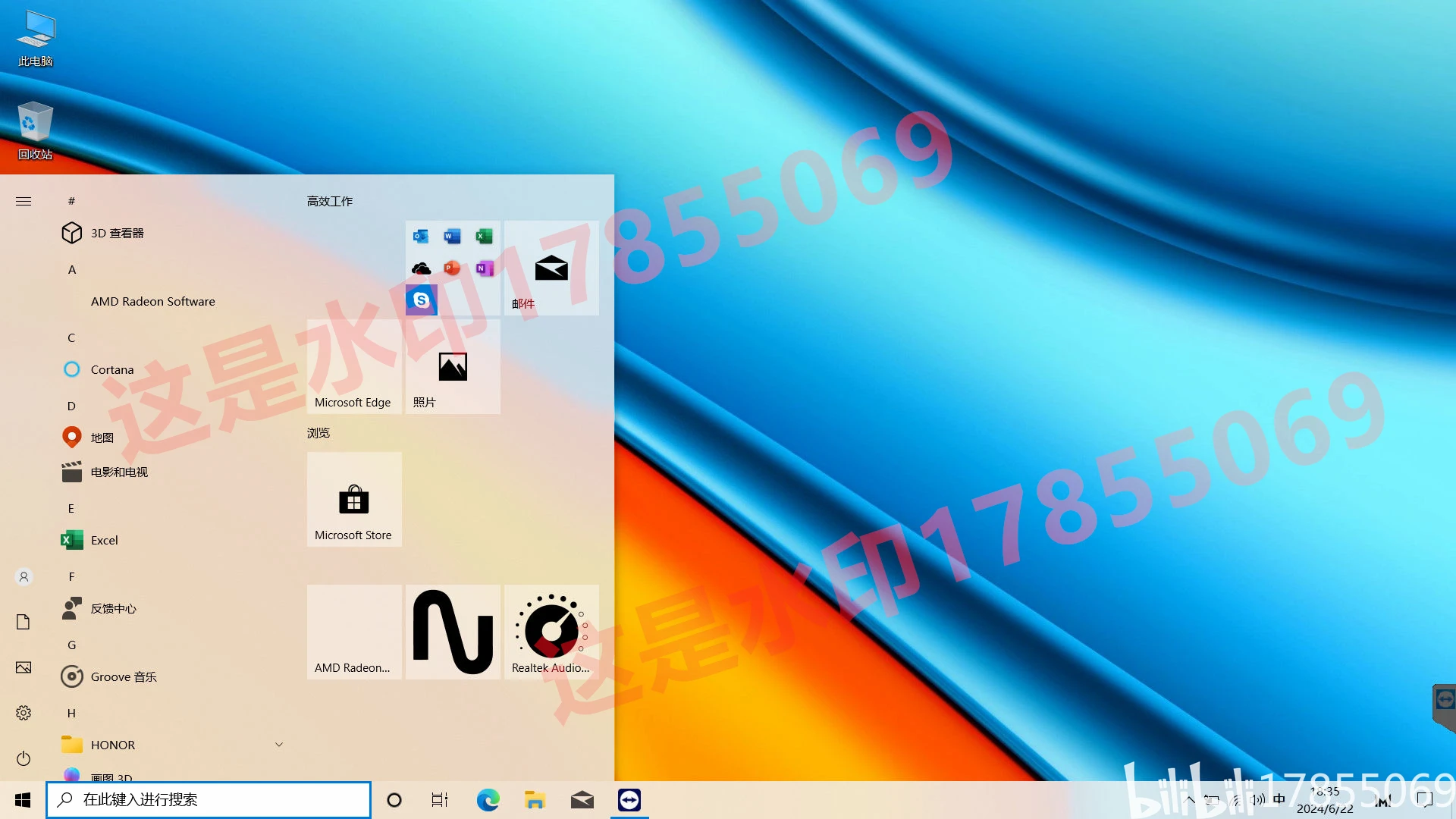Open the notification action center

coord(1425,799)
